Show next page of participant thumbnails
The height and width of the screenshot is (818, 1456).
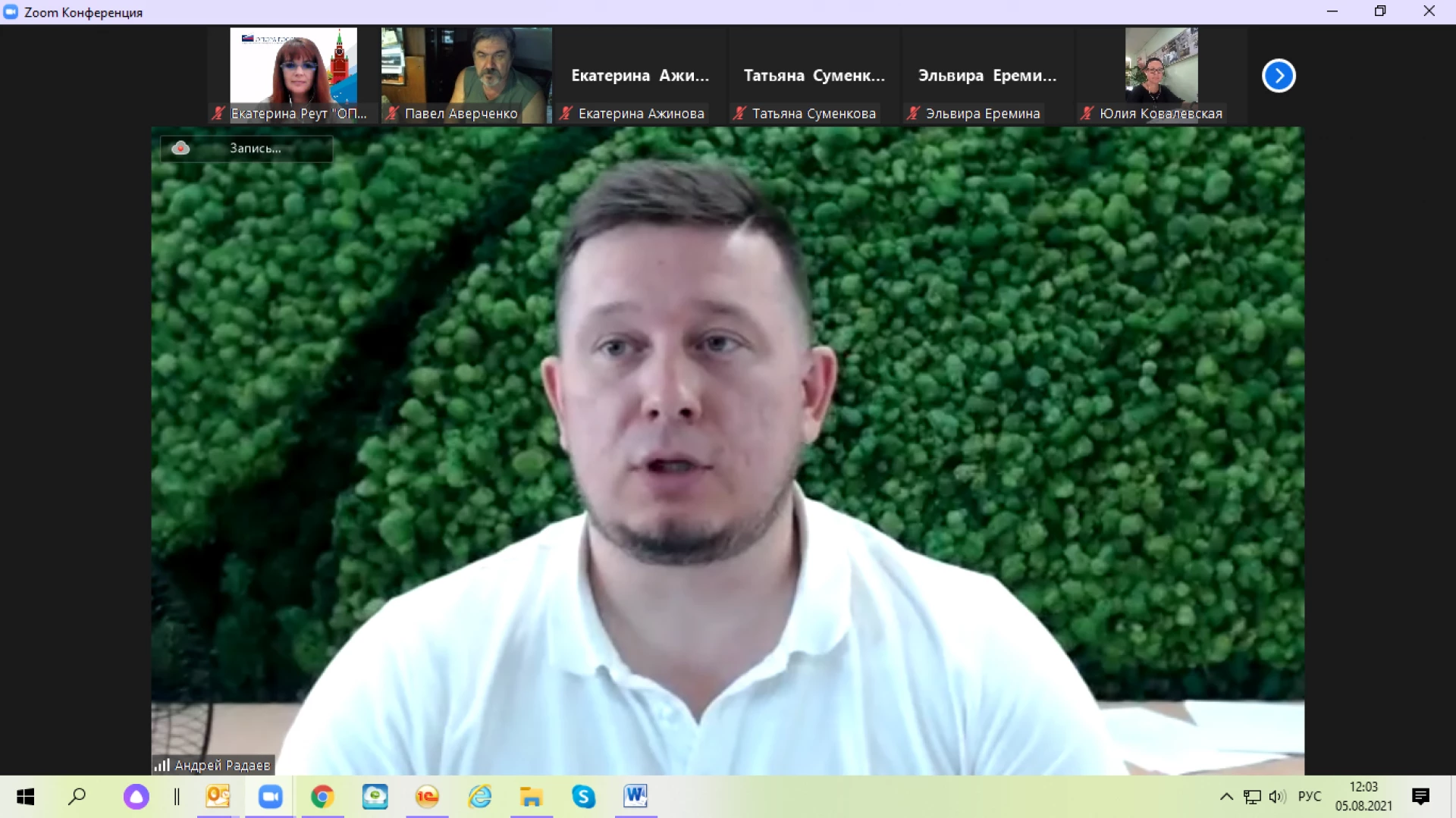point(1279,76)
